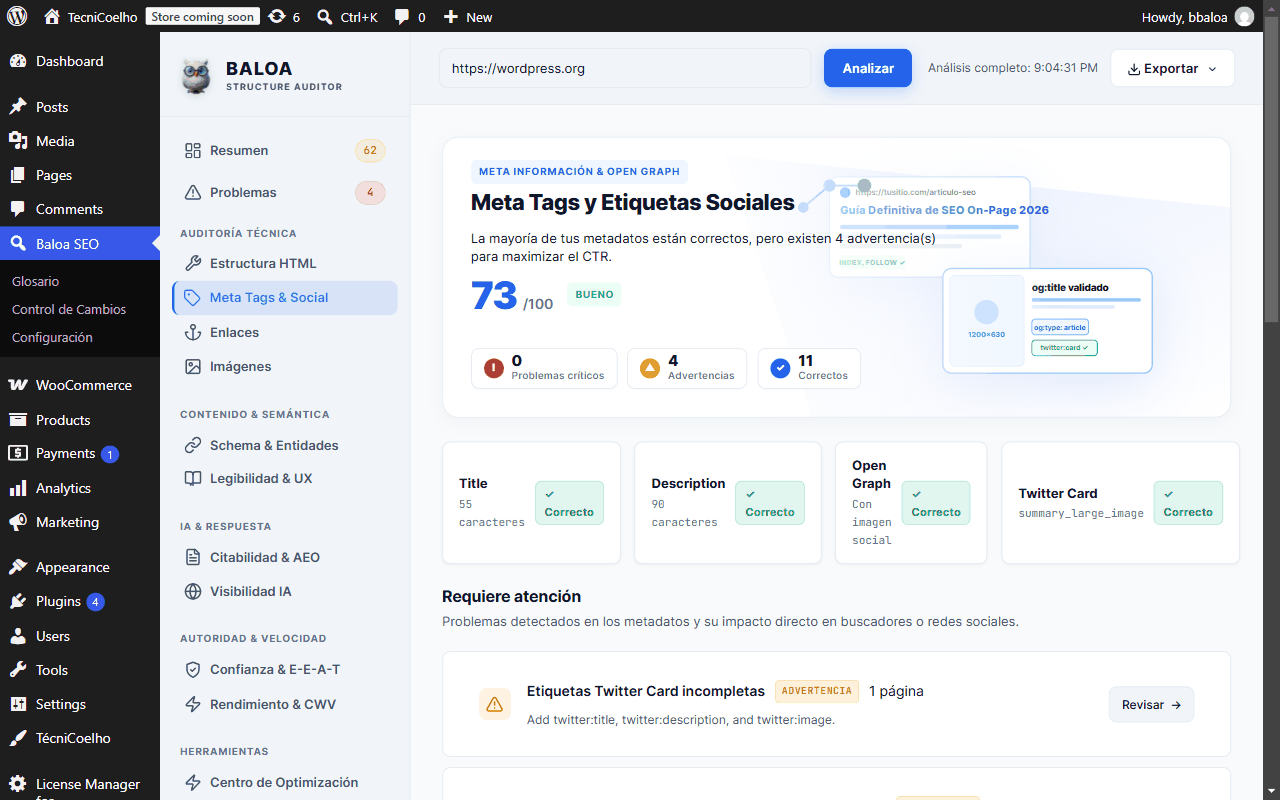Click the Imágenes picture icon
Image resolution: width=1280 pixels, height=800 pixels.
point(193,366)
